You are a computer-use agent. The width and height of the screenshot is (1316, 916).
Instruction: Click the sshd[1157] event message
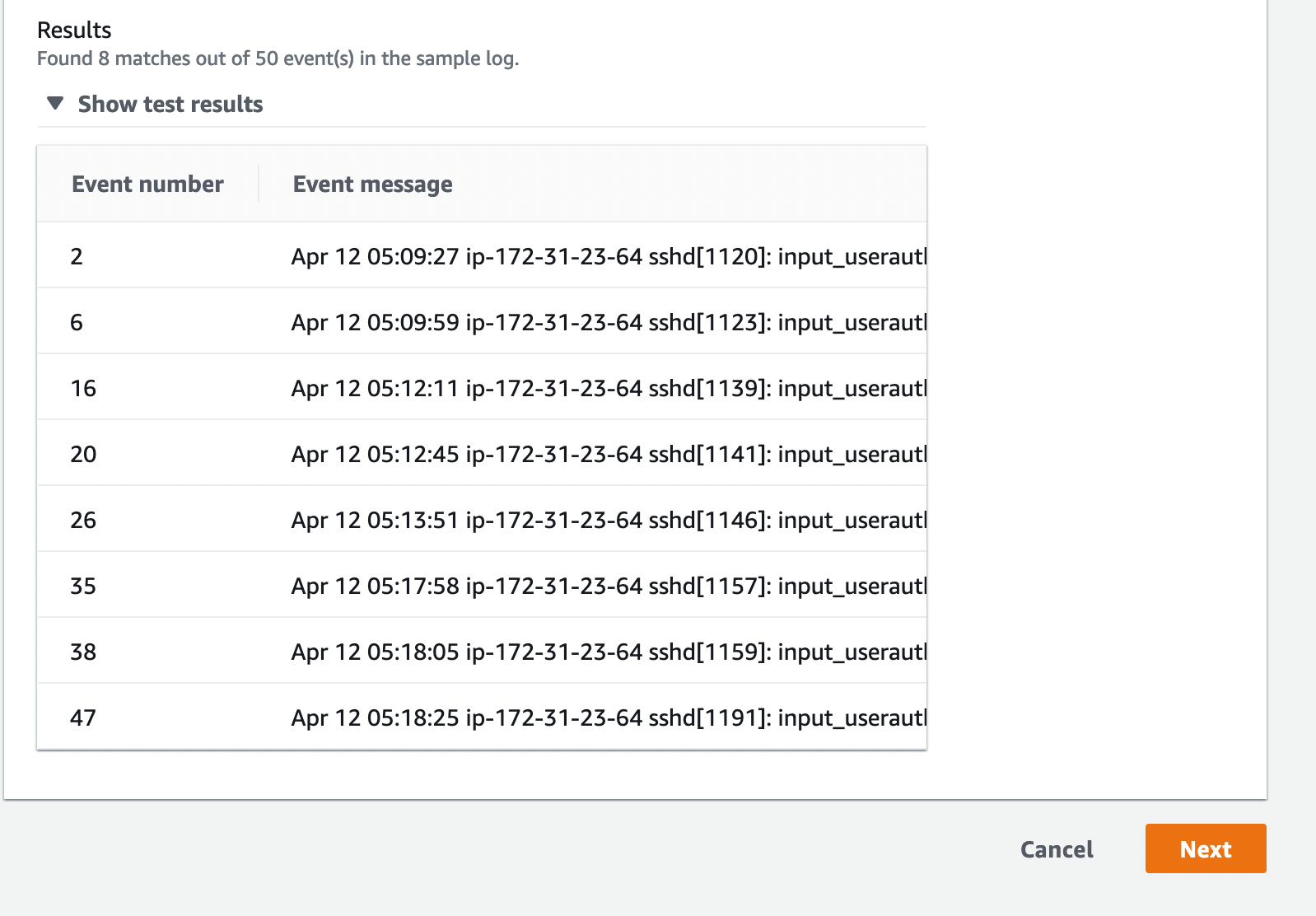(608, 586)
